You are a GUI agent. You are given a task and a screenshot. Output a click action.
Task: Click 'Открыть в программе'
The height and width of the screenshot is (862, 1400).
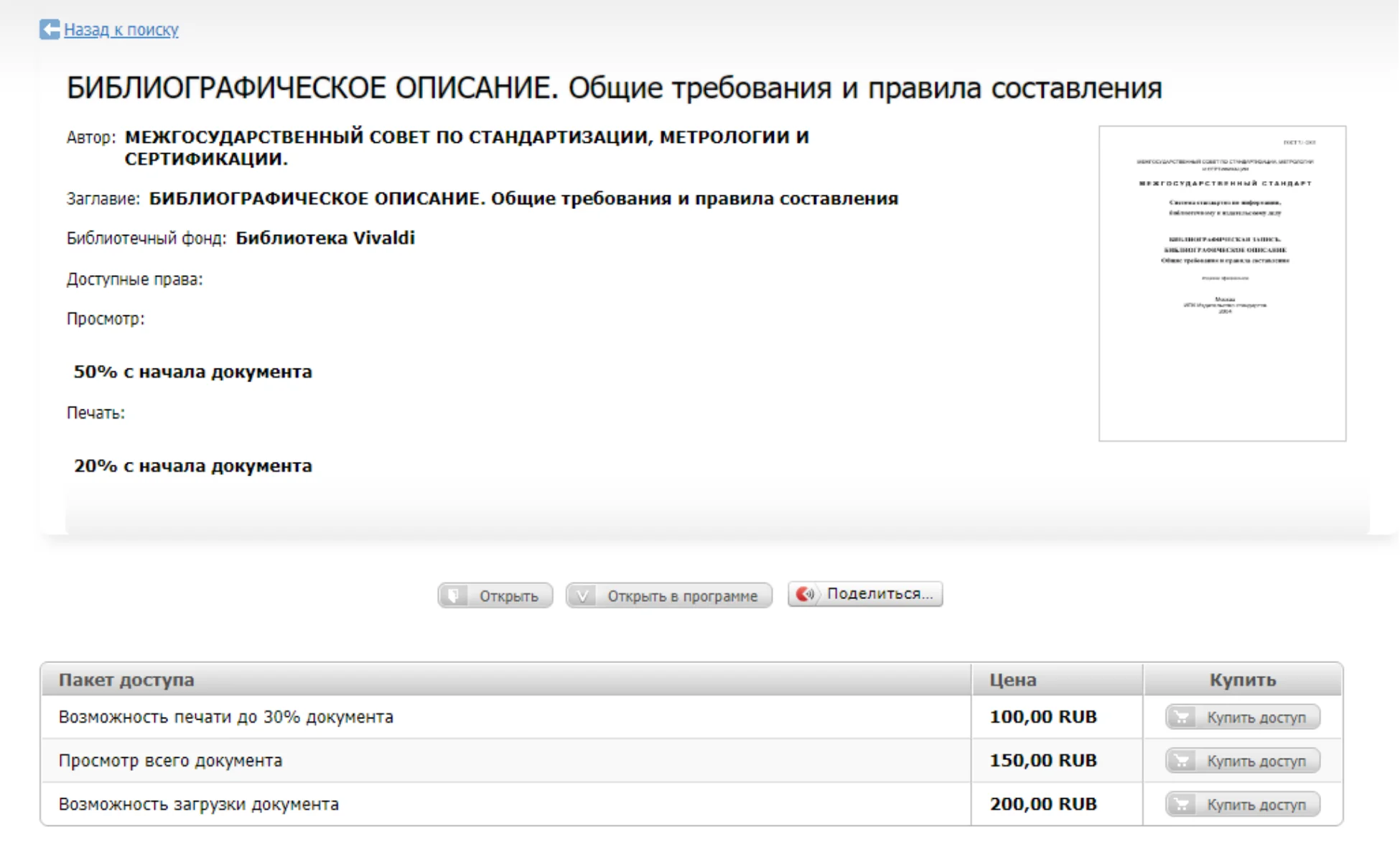[682, 595]
